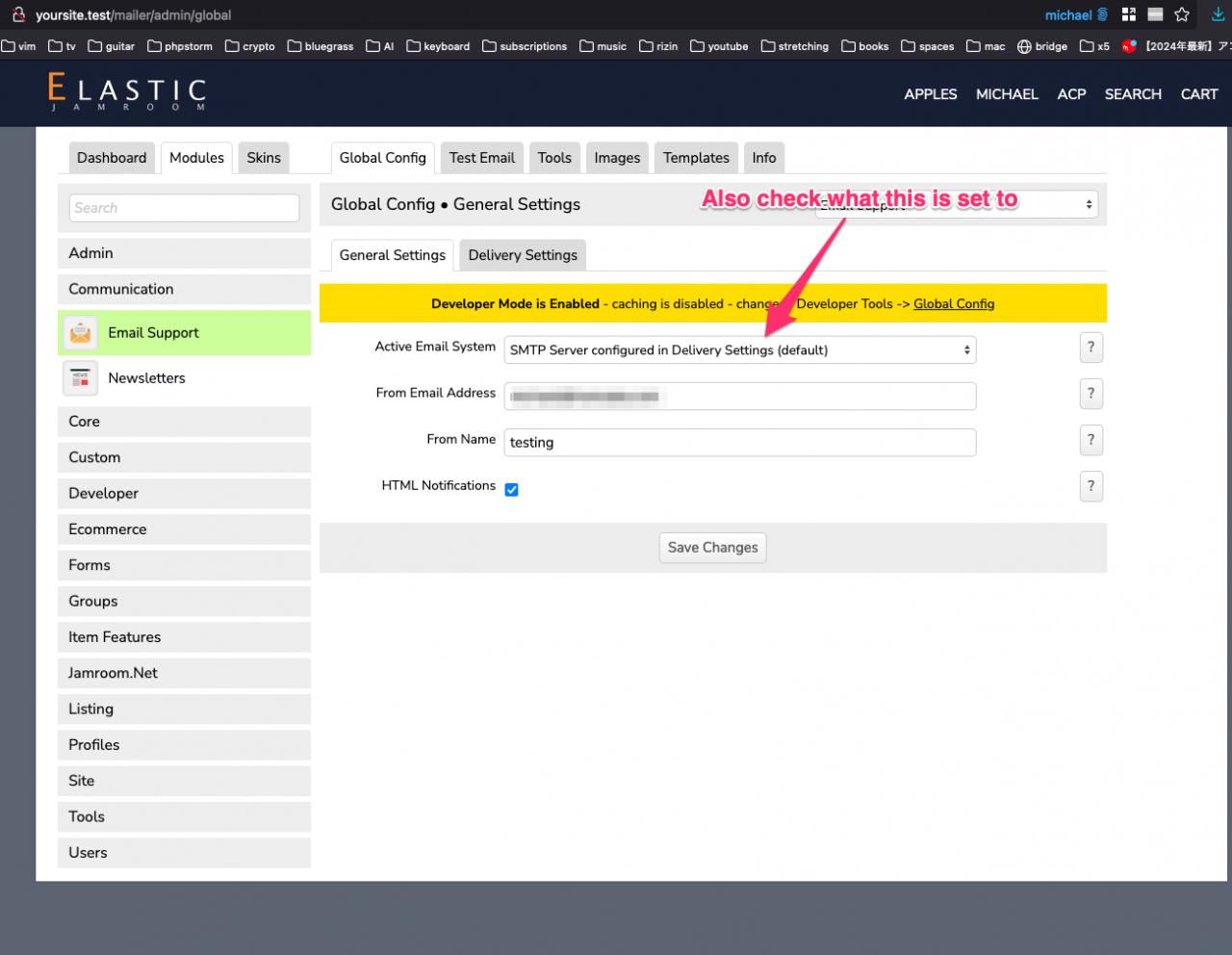Click the From Name text field
The height and width of the screenshot is (955, 1232).
click(739, 443)
